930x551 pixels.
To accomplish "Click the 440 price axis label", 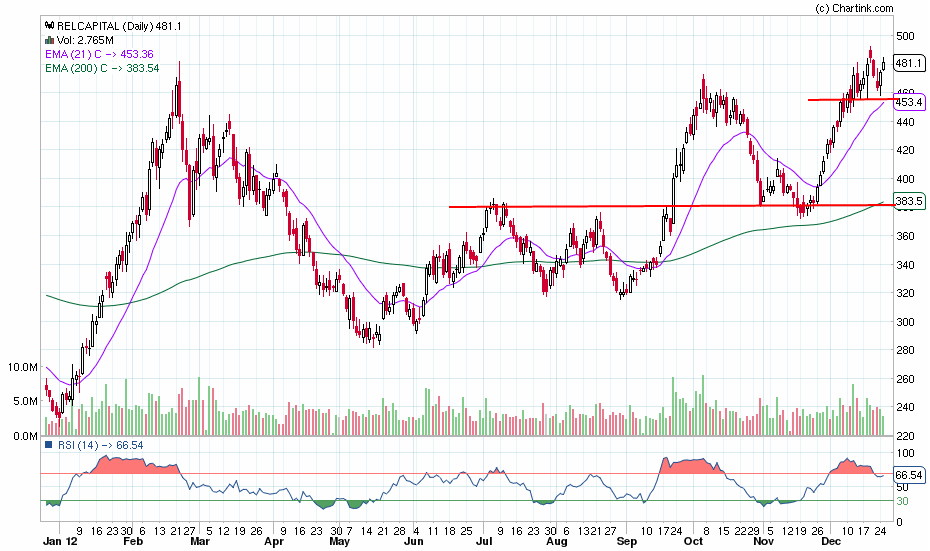I will [x=905, y=122].
